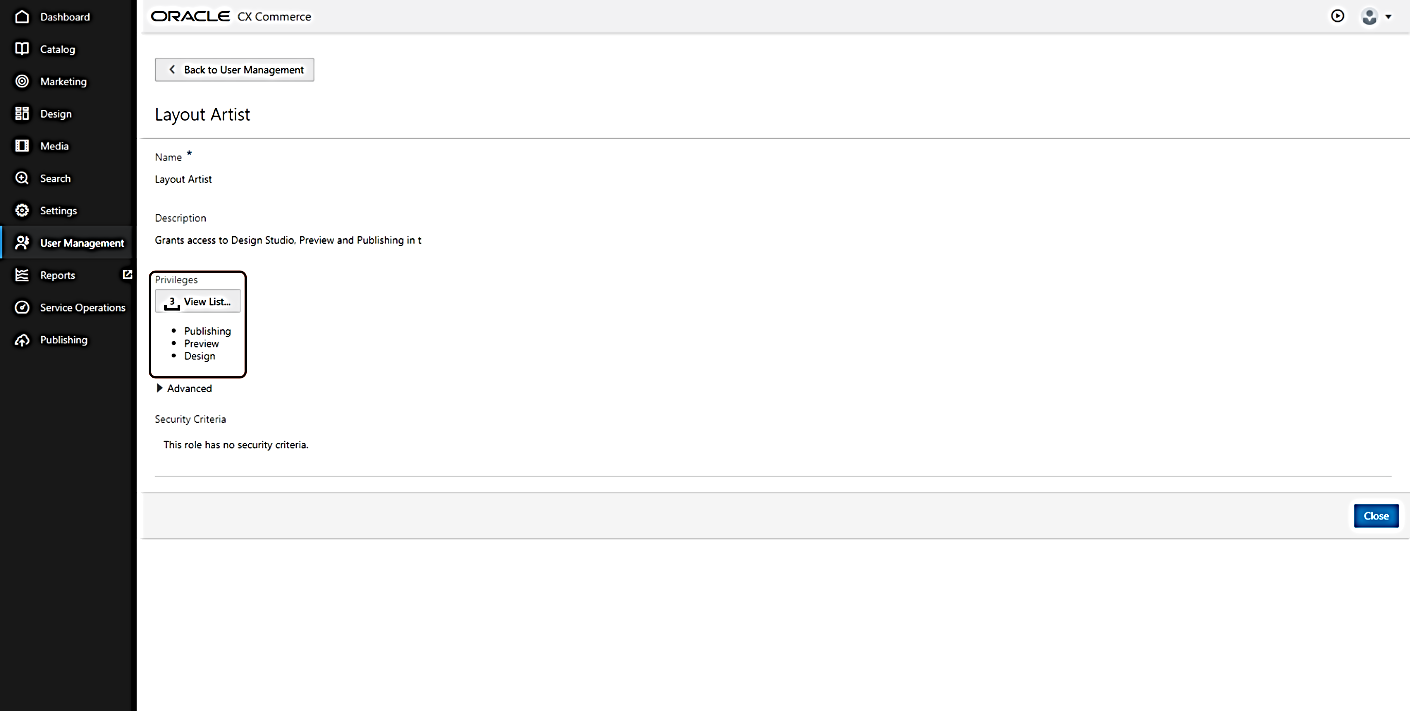Click the Search magnifier icon in sidebar
Screen dimensions: 1410x711
tap(22, 178)
